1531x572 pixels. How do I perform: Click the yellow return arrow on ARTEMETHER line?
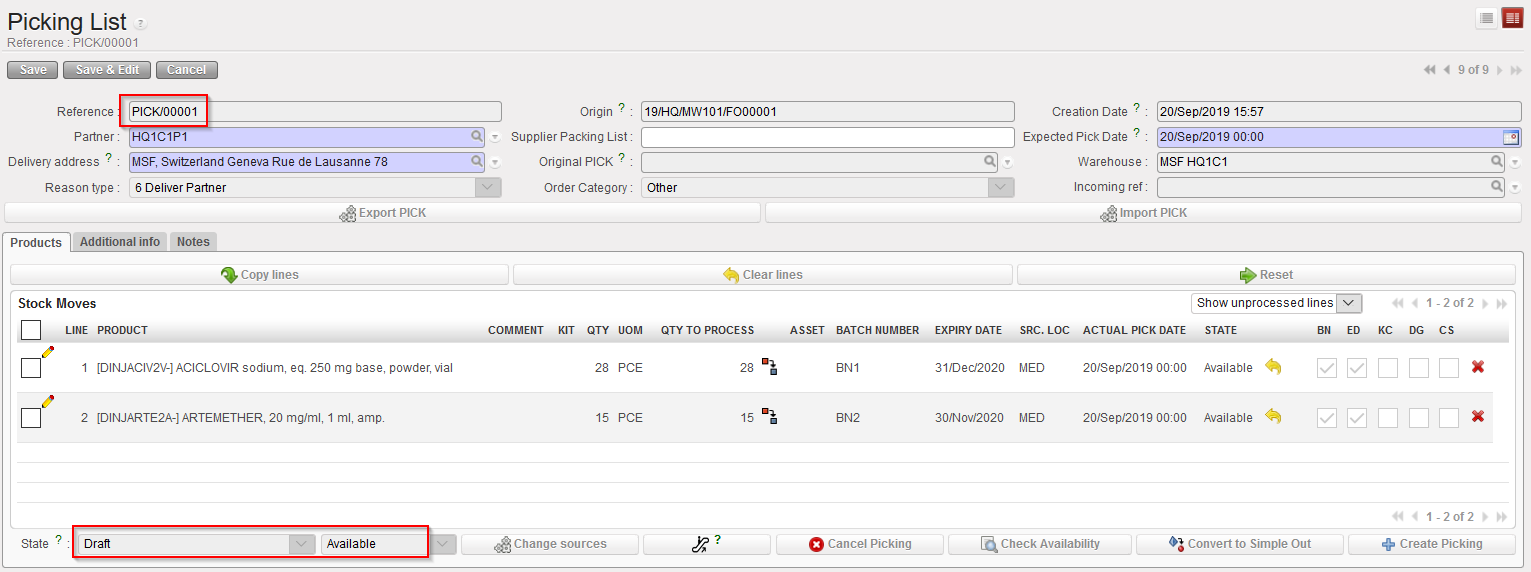point(1273,417)
